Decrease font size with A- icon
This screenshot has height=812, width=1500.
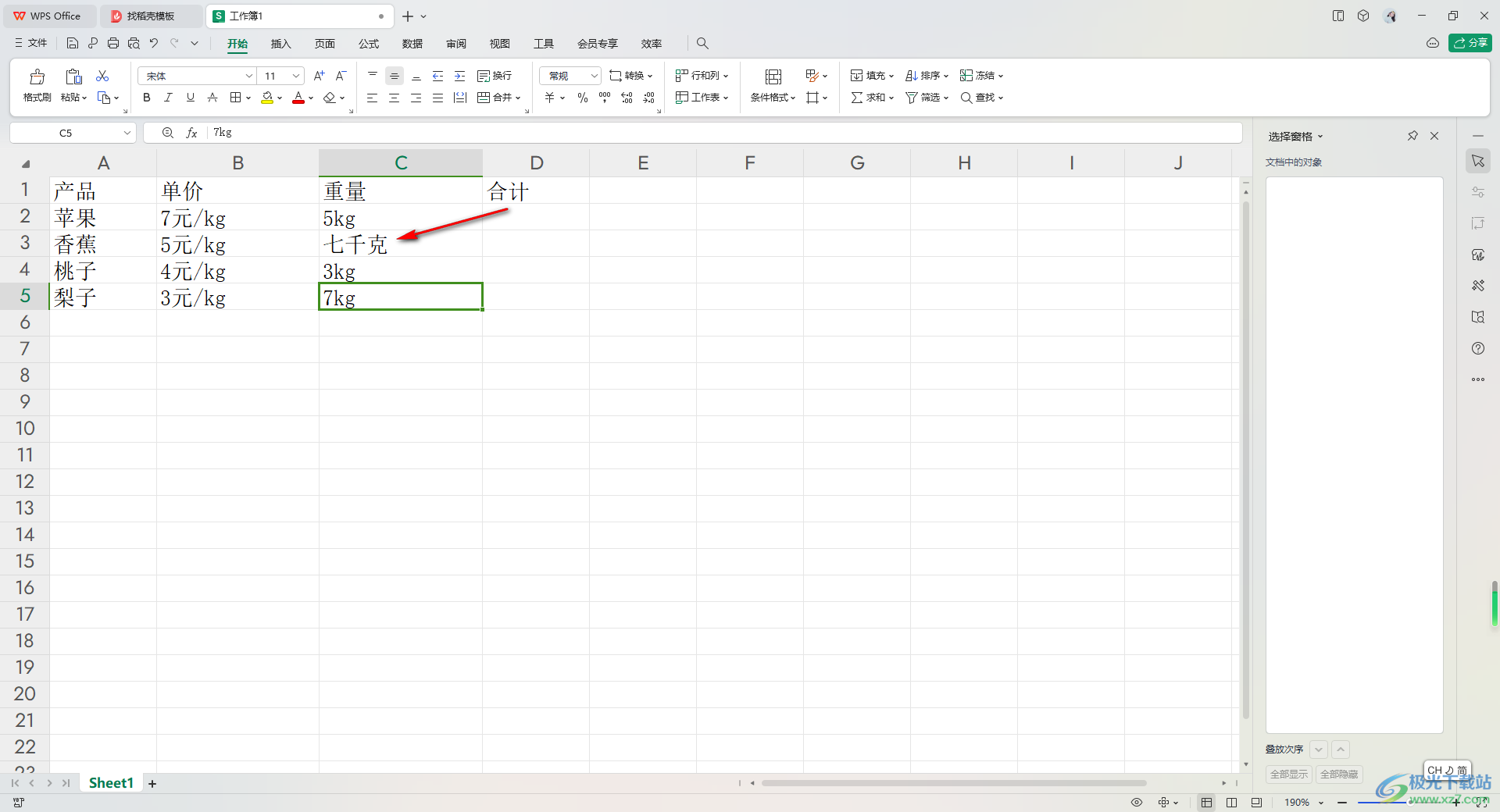341,76
